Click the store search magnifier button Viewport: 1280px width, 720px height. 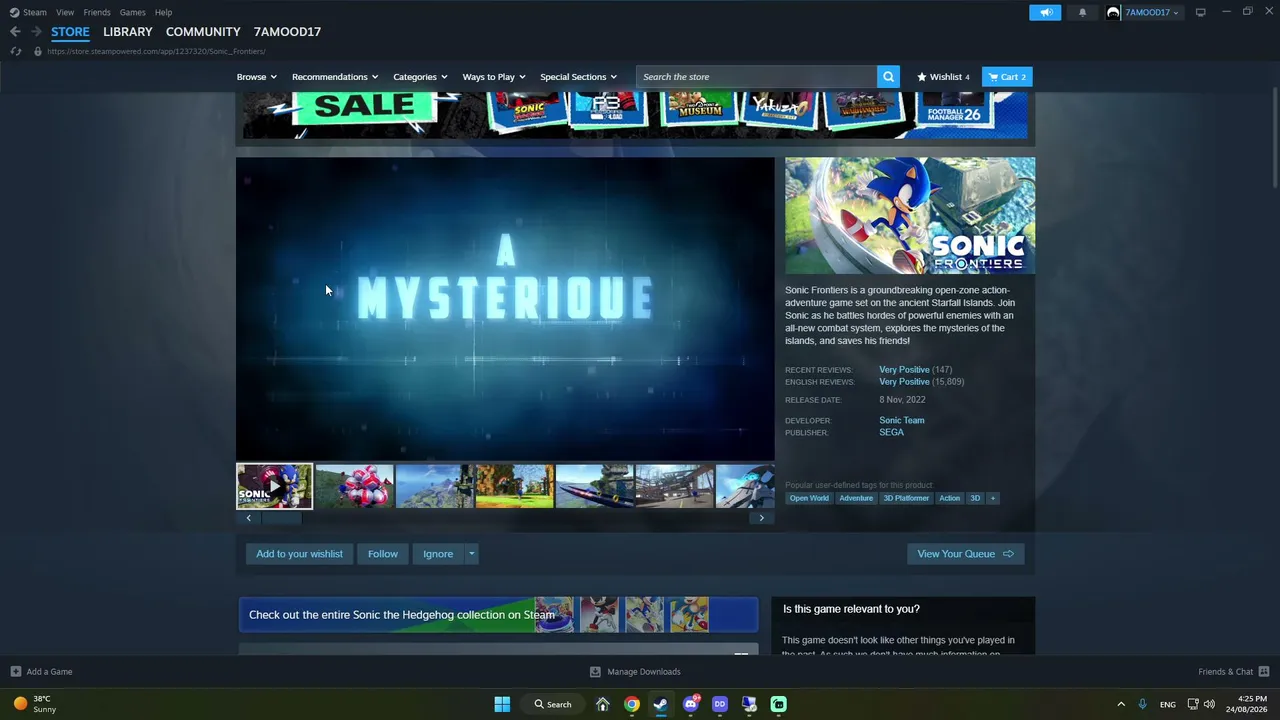point(888,77)
